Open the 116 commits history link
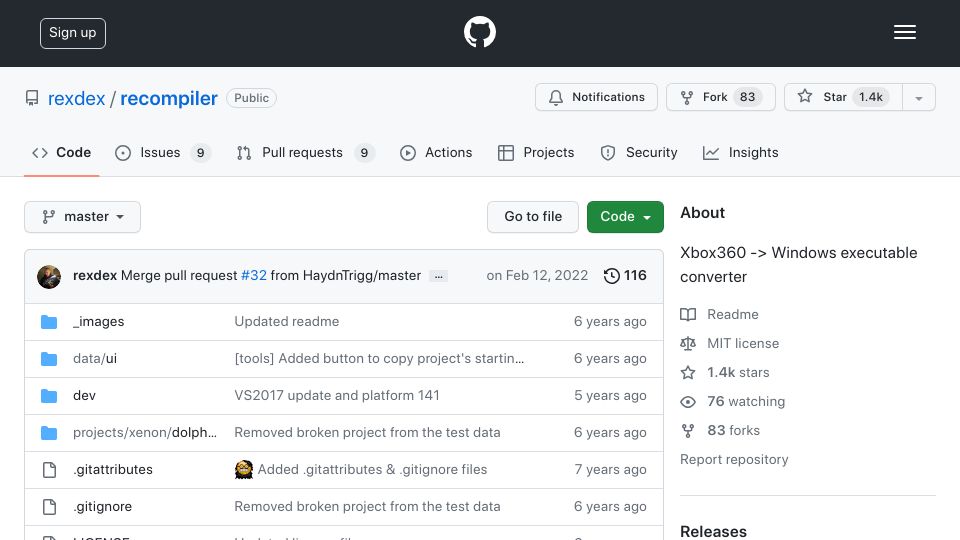 click(625, 276)
